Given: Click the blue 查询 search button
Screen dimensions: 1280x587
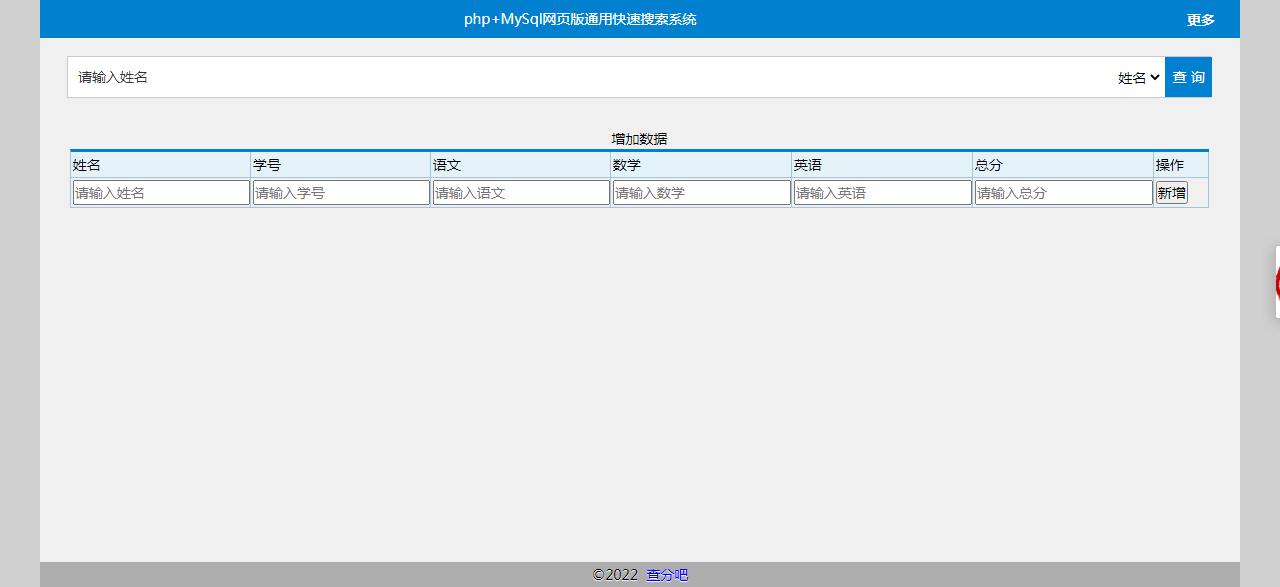Looking at the screenshot, I should pyautogui.click(x=1188, y=77).
